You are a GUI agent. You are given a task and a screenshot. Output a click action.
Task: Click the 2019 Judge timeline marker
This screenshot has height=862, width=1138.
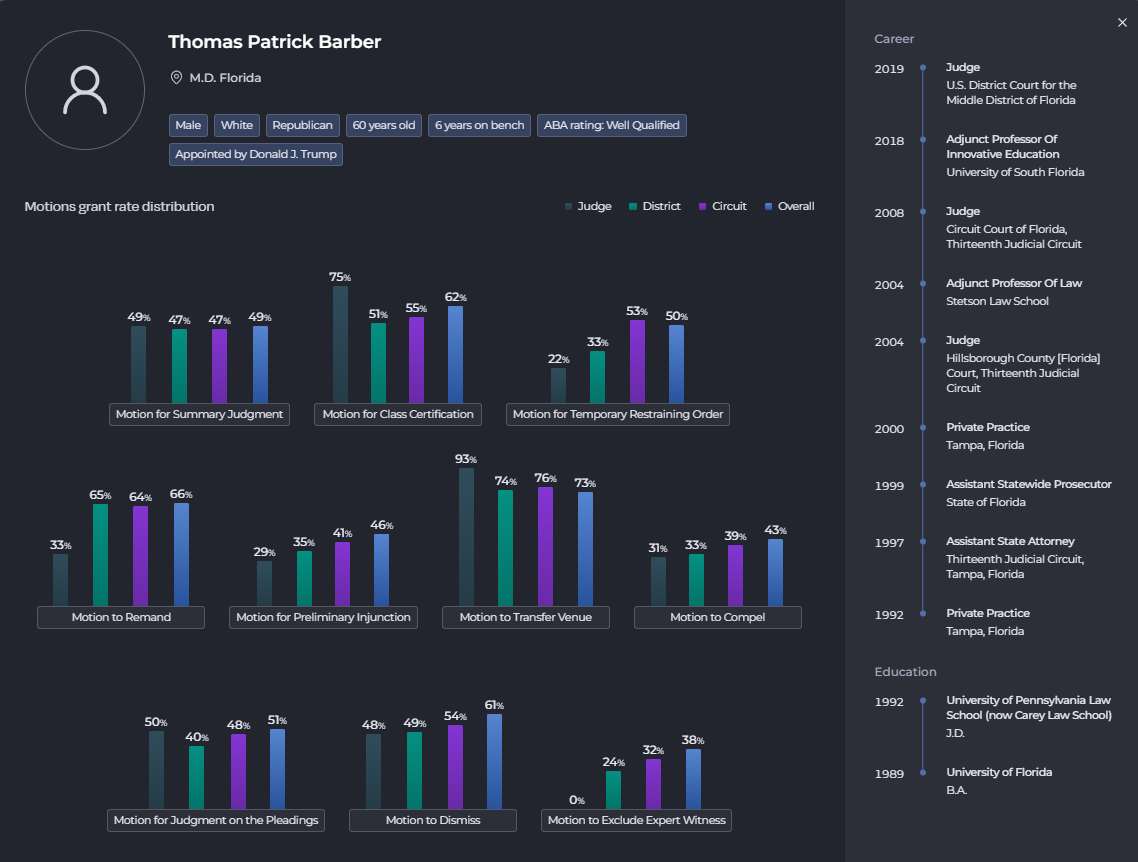(x=922, y=68)
